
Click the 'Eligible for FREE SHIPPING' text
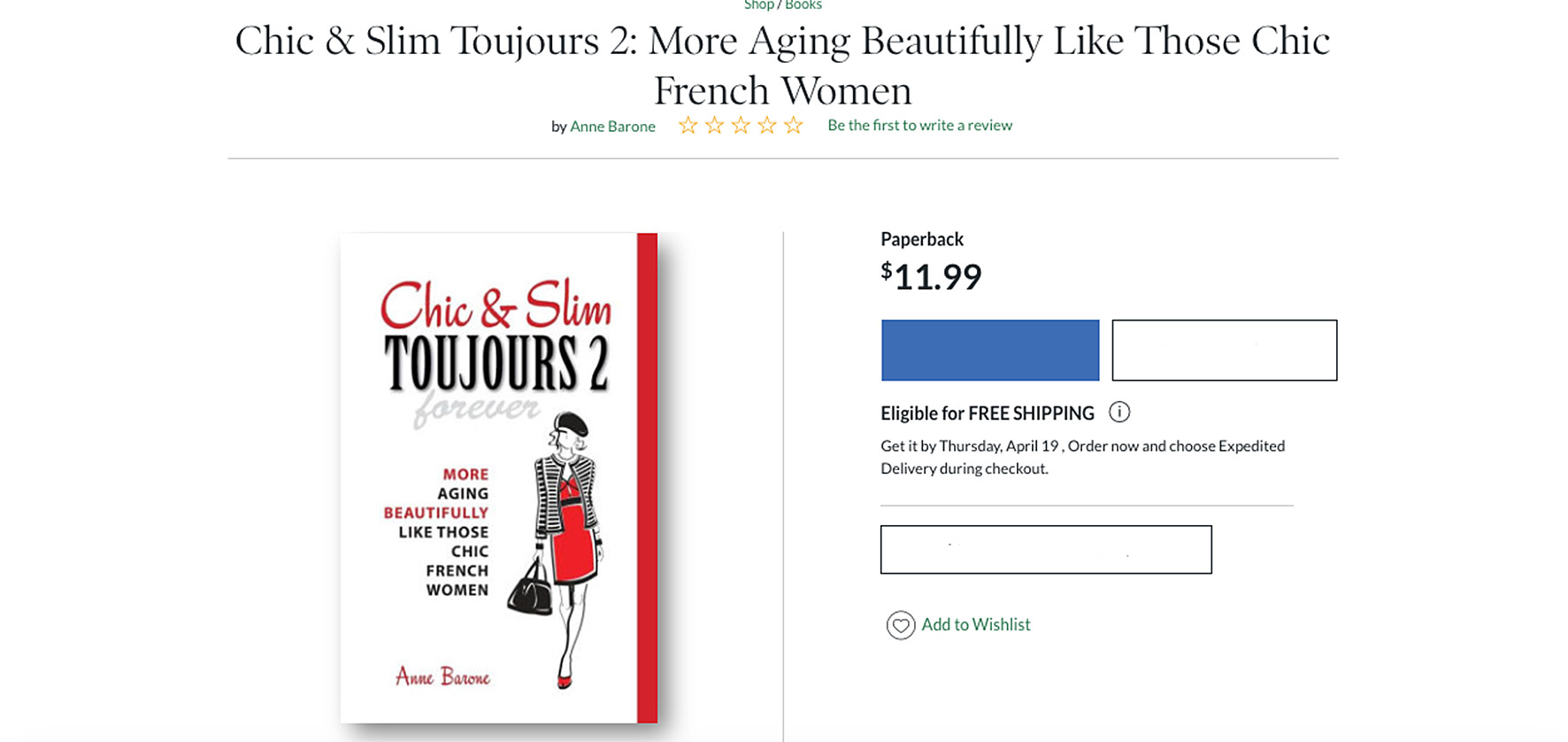coord(987,414)
